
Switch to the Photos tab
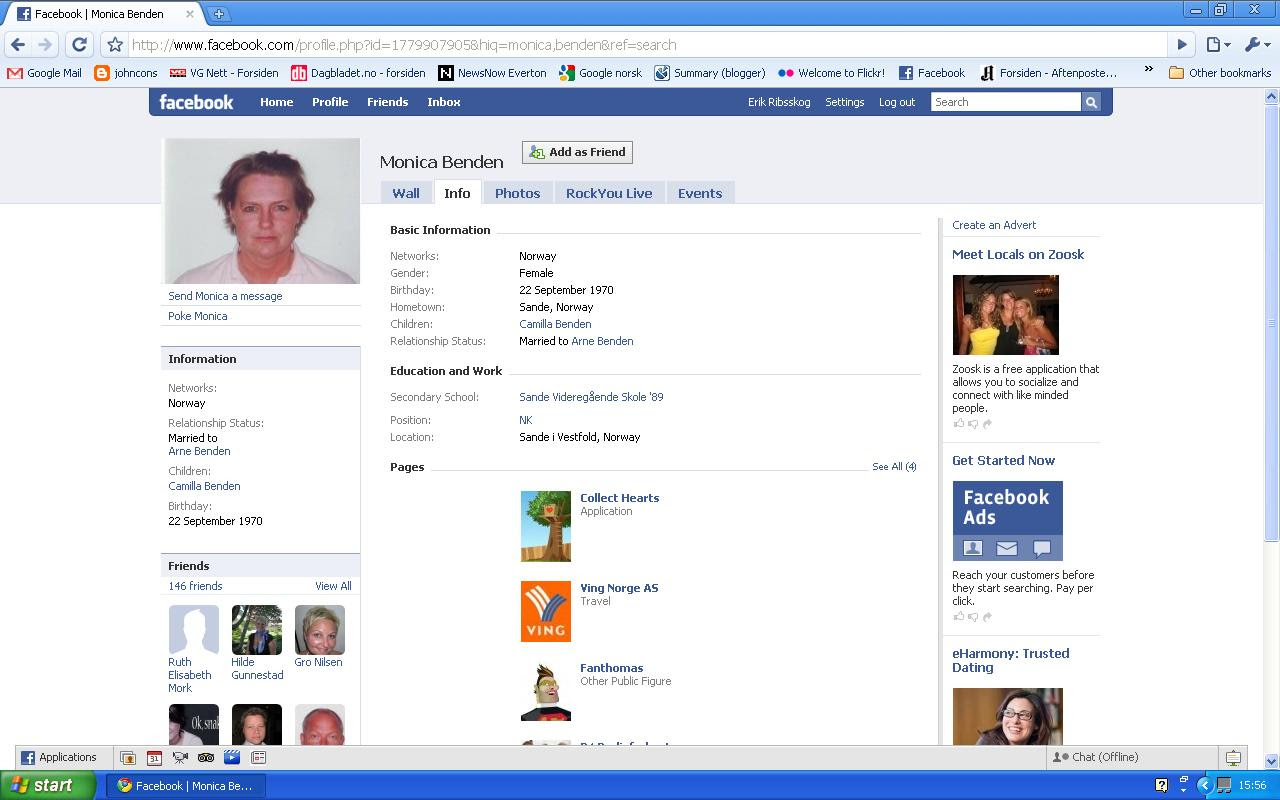(x=517, y=193)
